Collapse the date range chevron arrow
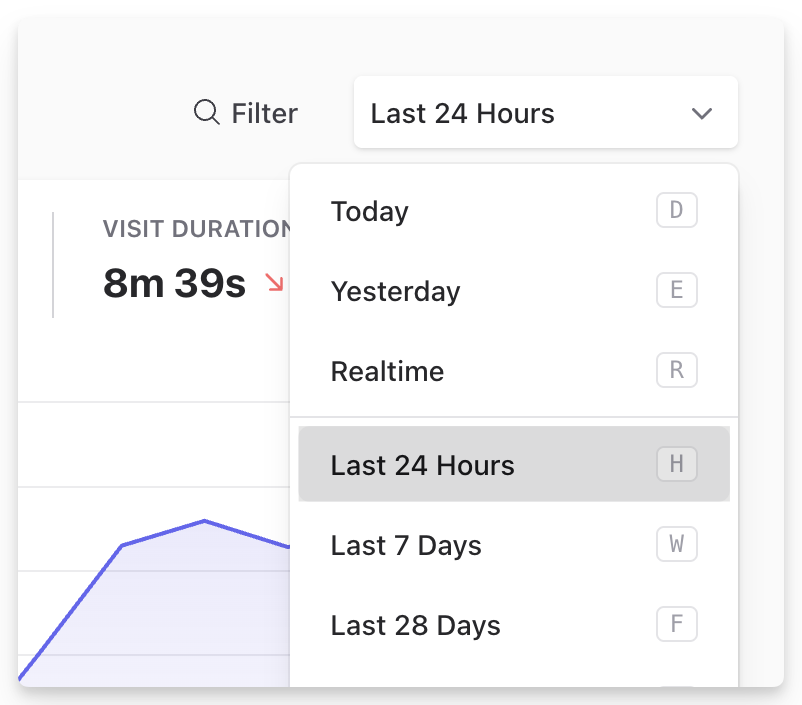 (x=702, y=114)
